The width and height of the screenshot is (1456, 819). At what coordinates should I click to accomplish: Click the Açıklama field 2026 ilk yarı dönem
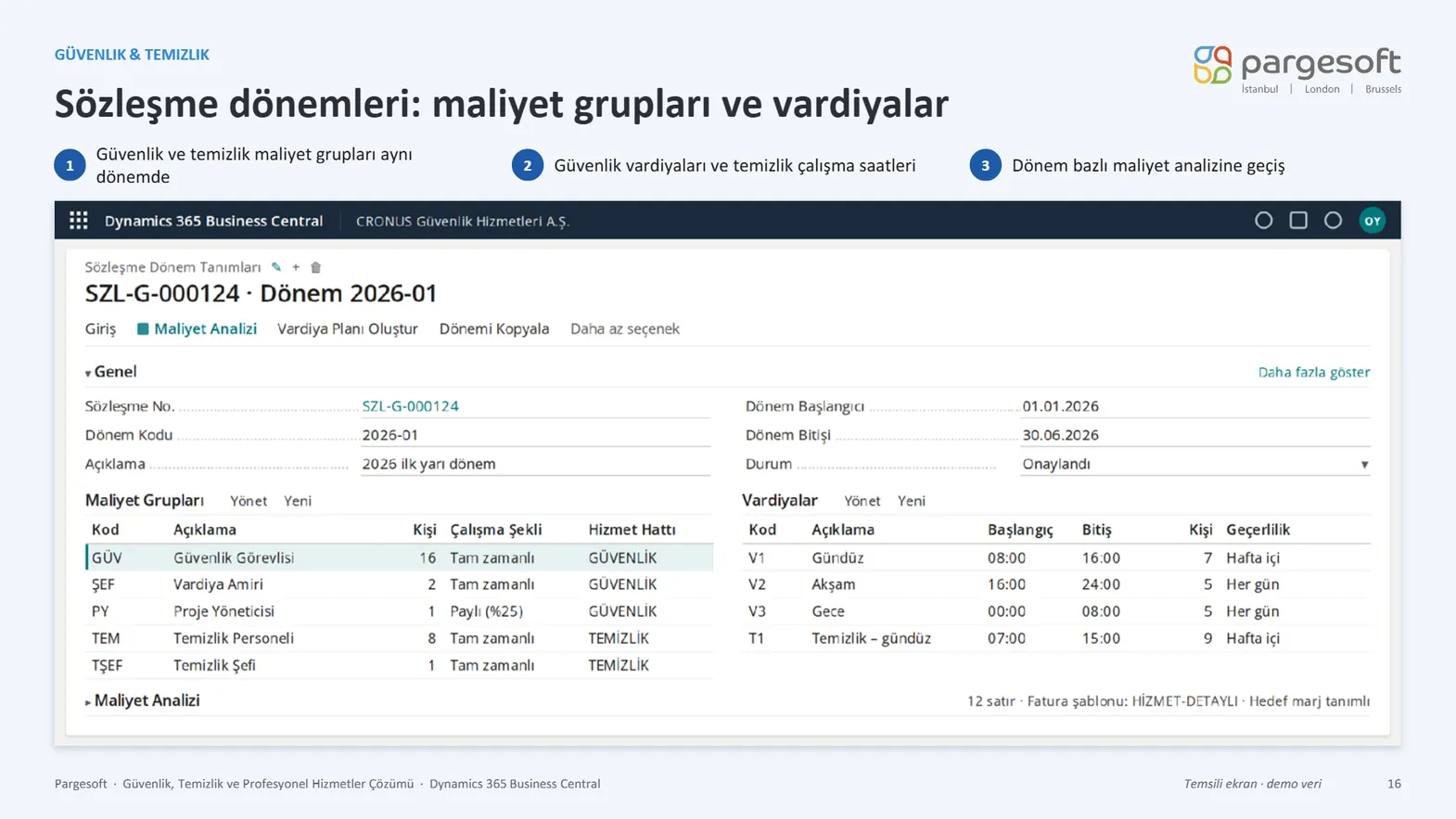click(x=535, y=464)
